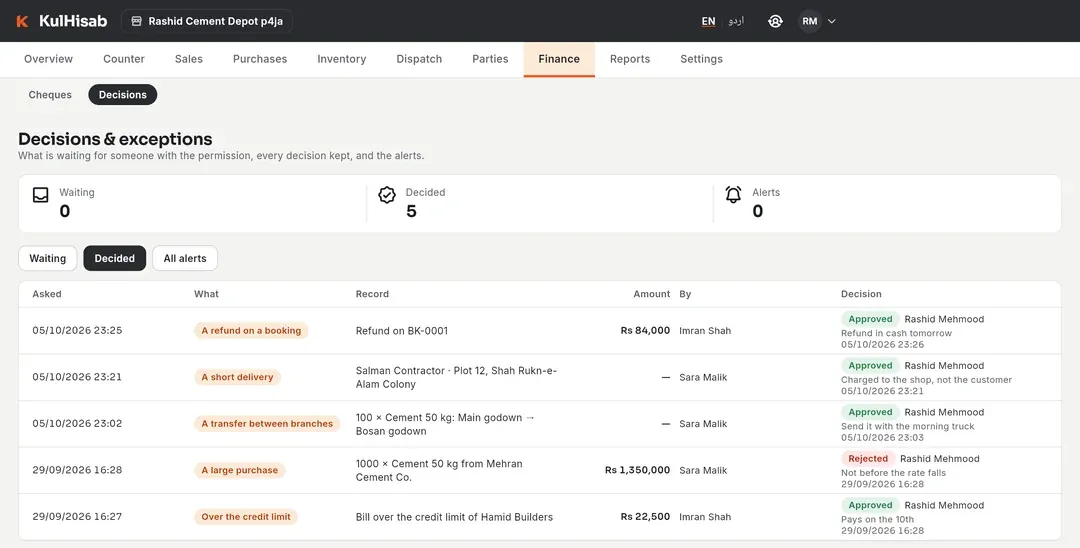Click the 05/10/2026 23:25 asked time
This screenshot has height=548, width=1080.
(x=77, y=330)
